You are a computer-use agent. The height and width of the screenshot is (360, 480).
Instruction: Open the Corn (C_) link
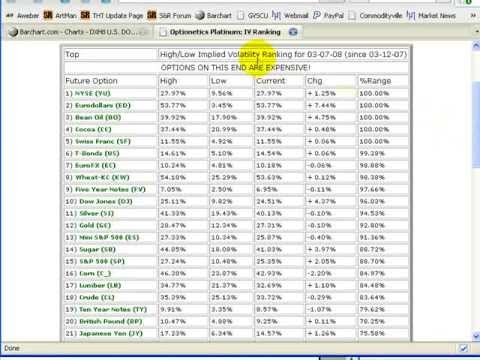[95, 274]
